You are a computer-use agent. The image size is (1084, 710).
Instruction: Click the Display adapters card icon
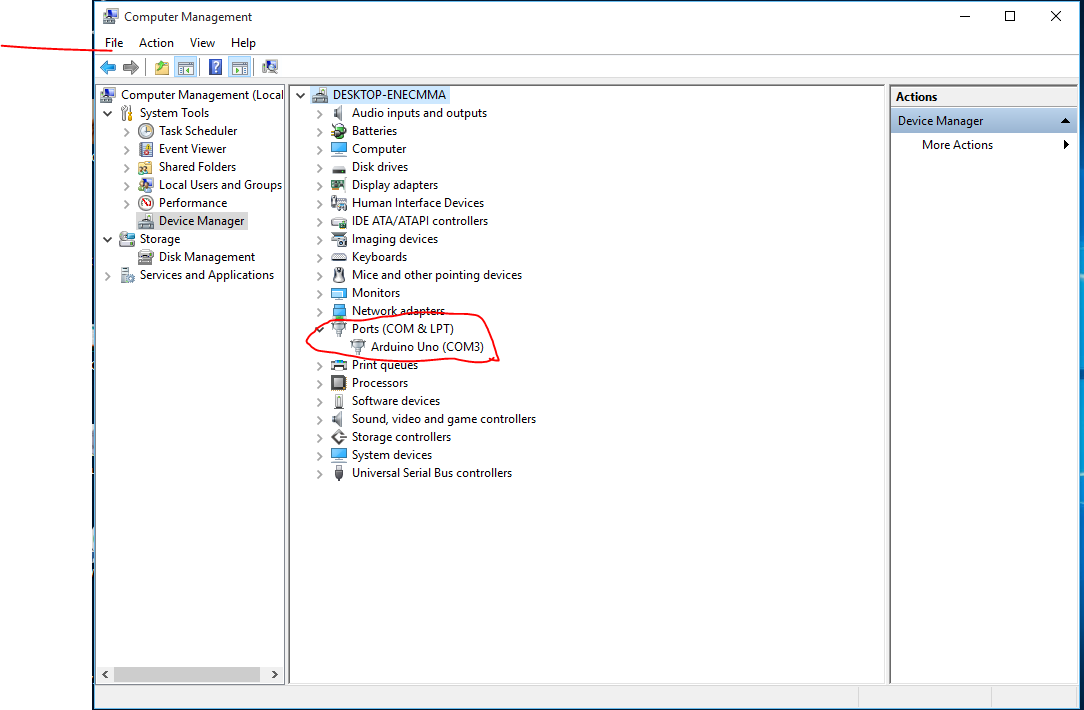[x=339, y=185]
